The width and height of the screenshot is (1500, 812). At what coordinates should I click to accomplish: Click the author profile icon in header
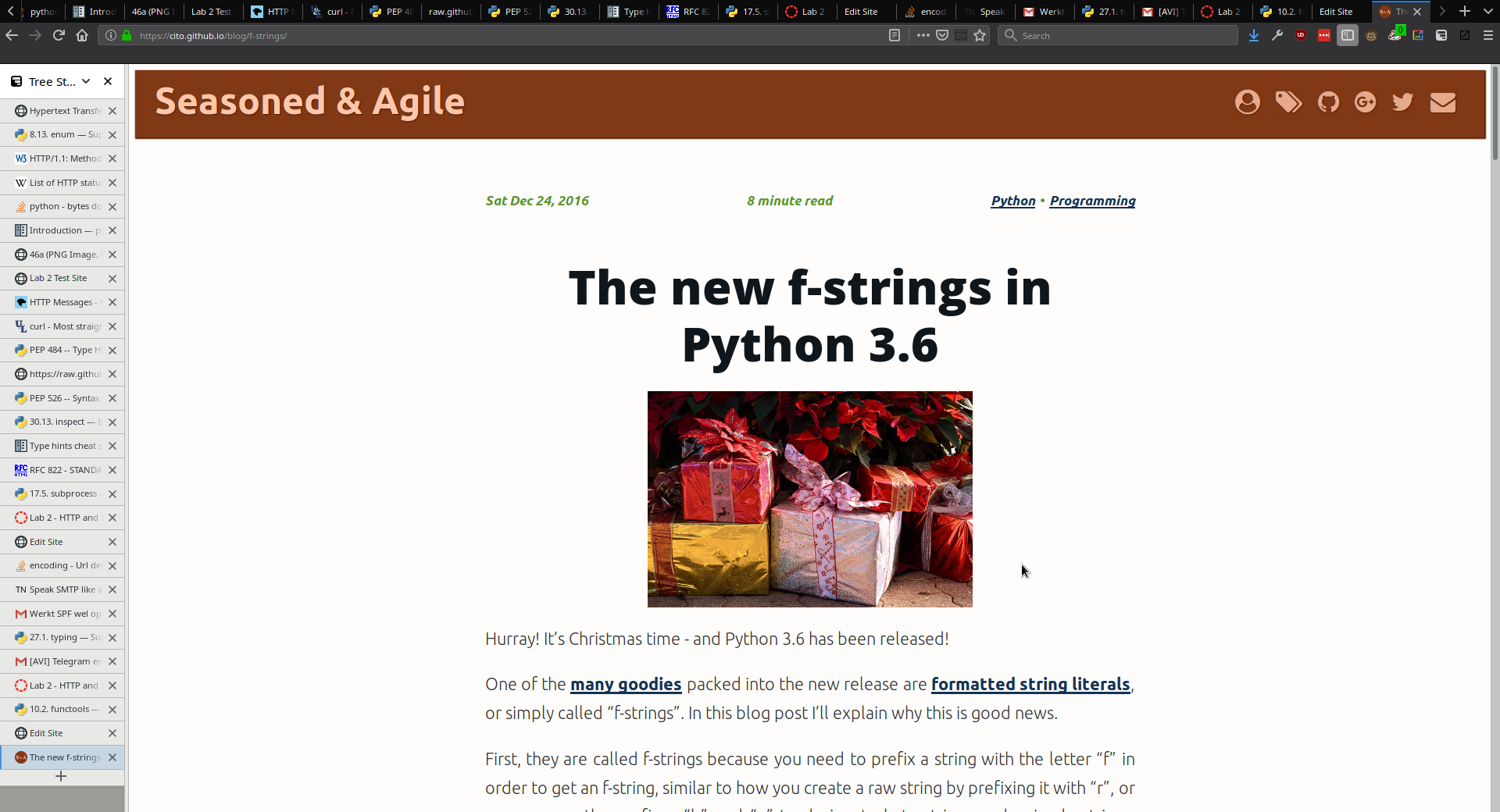1247,102
